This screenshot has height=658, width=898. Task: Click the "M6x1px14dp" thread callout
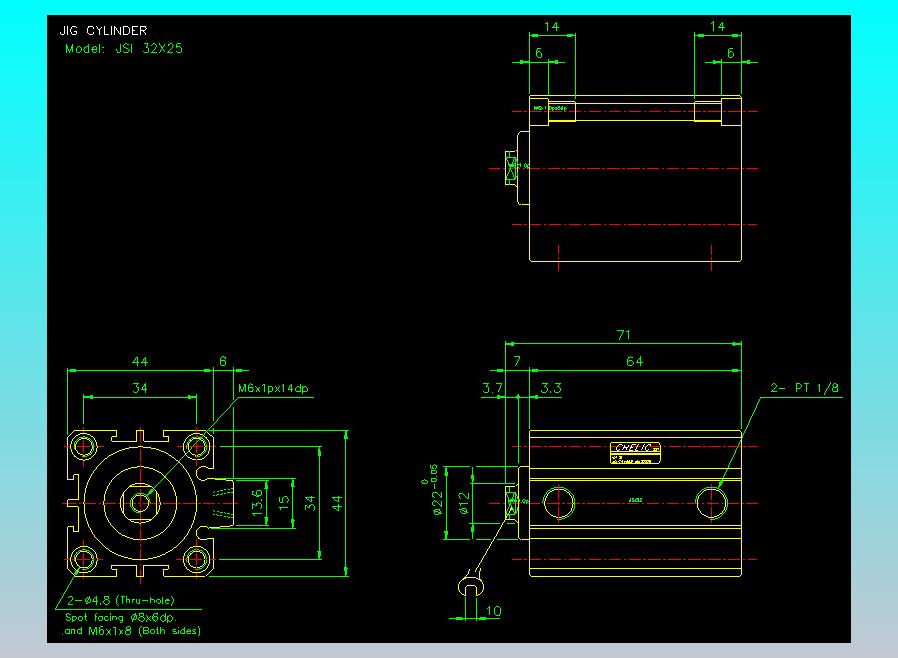(x=273, y=388)
